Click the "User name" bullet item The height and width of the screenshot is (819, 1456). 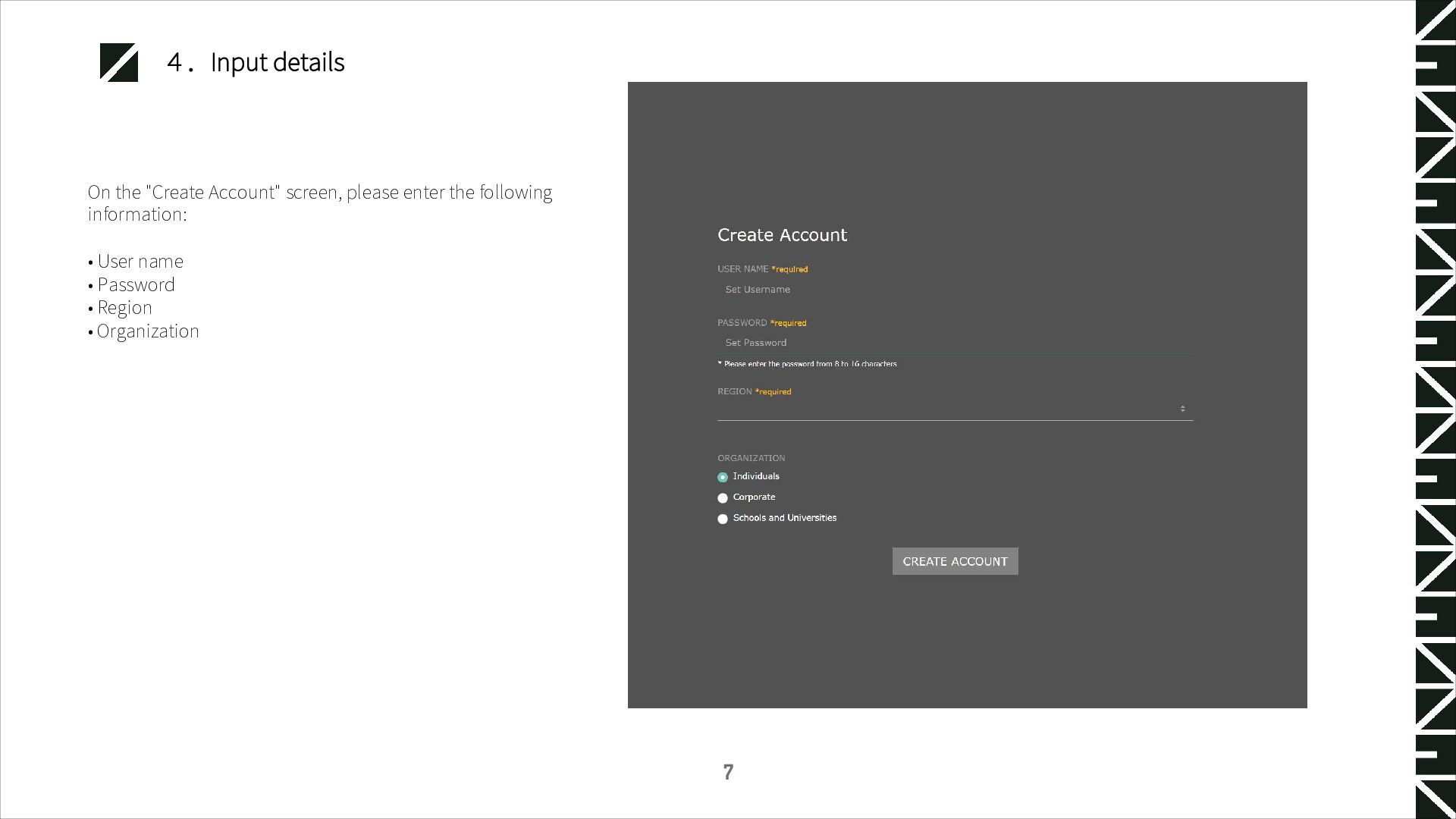(x=140, y=262)
